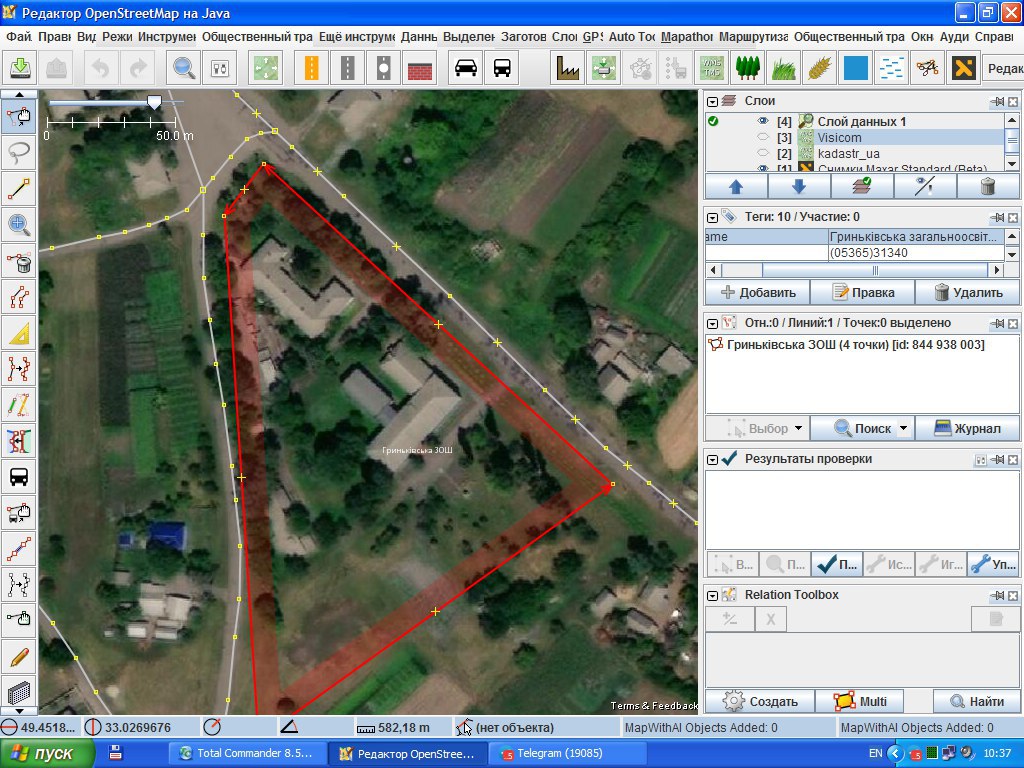Collapse the Теги panel
The width and height of the screenshot is (1024, 768).
pos(712,217)
